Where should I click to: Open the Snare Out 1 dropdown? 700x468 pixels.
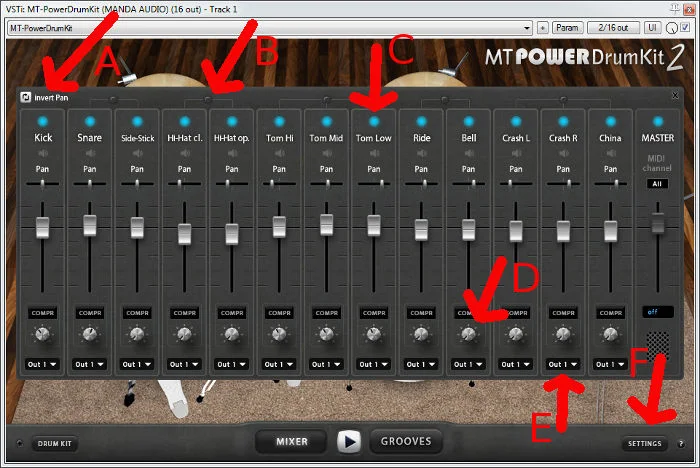89,364
